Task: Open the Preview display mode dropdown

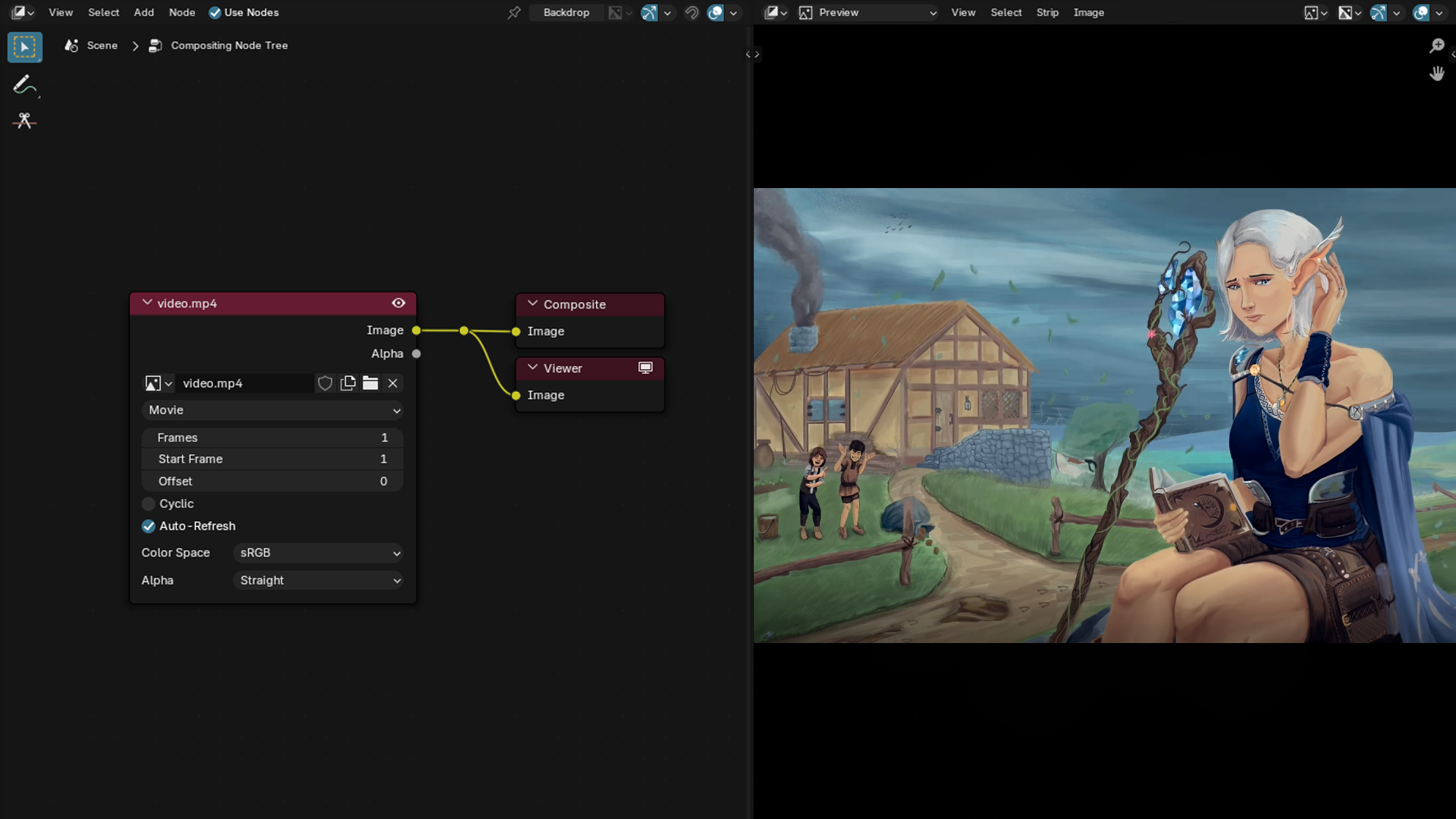Action: (x=868, y=12)
